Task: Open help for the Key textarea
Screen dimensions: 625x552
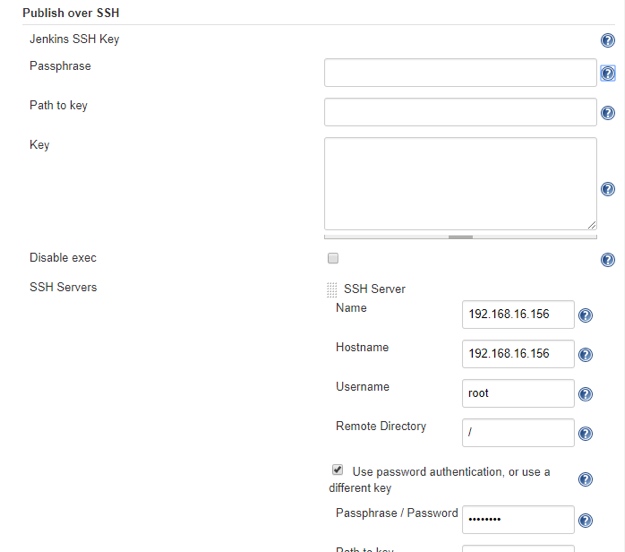Action: coord(607,189)
